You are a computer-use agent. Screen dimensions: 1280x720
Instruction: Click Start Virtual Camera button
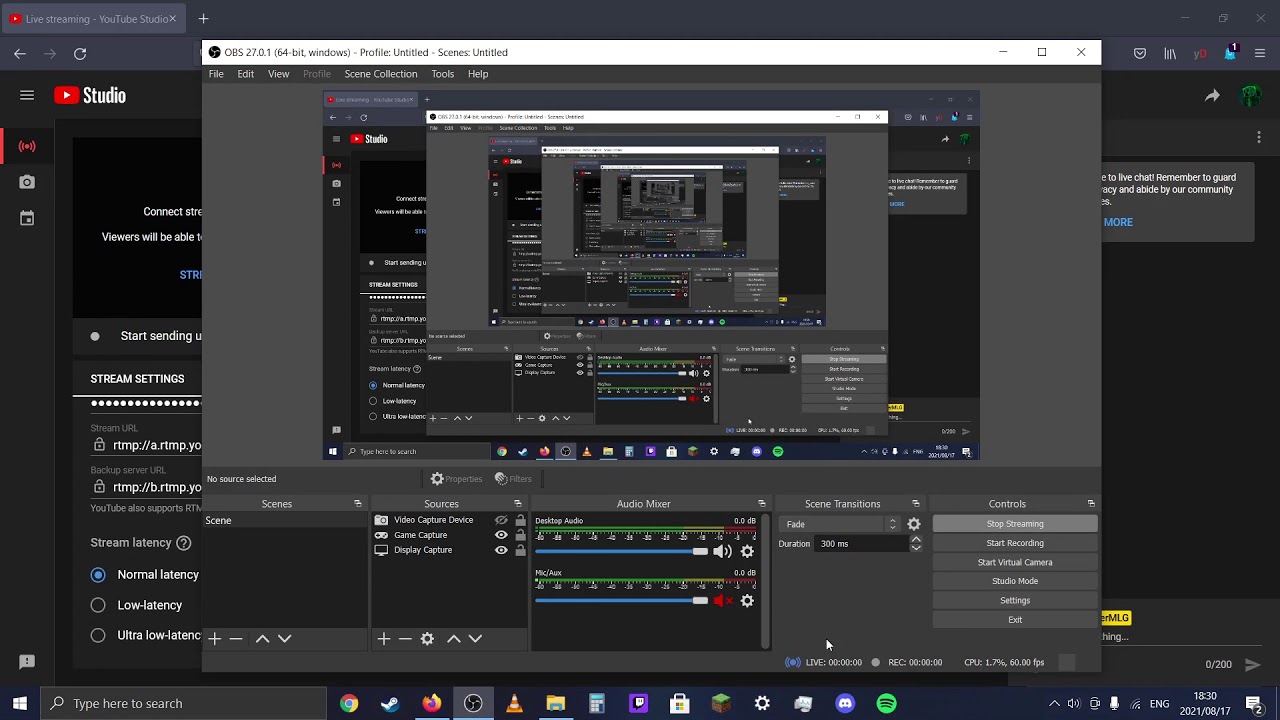coord(1015,562)
